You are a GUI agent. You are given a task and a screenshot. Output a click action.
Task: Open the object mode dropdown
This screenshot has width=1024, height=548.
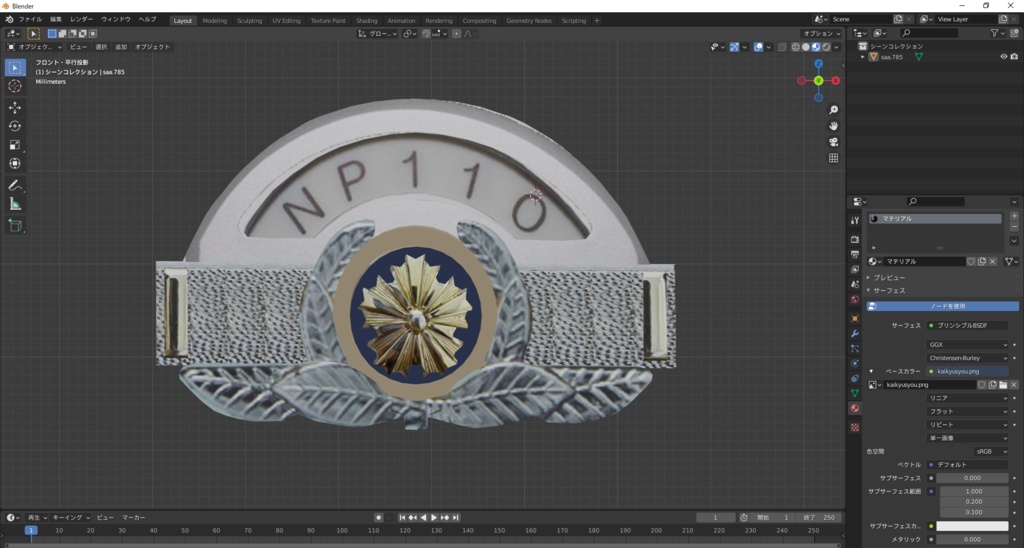35,47
